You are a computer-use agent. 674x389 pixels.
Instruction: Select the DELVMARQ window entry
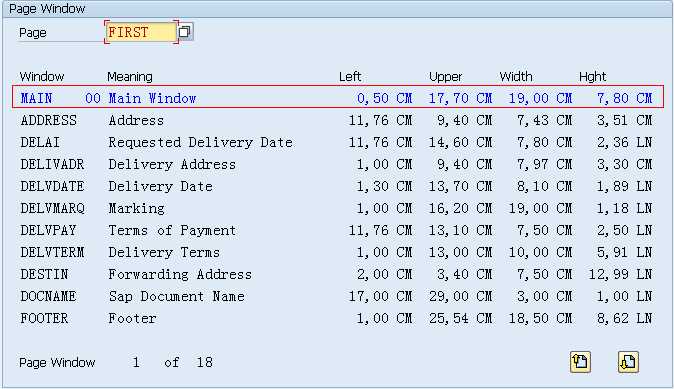(52, 208)
